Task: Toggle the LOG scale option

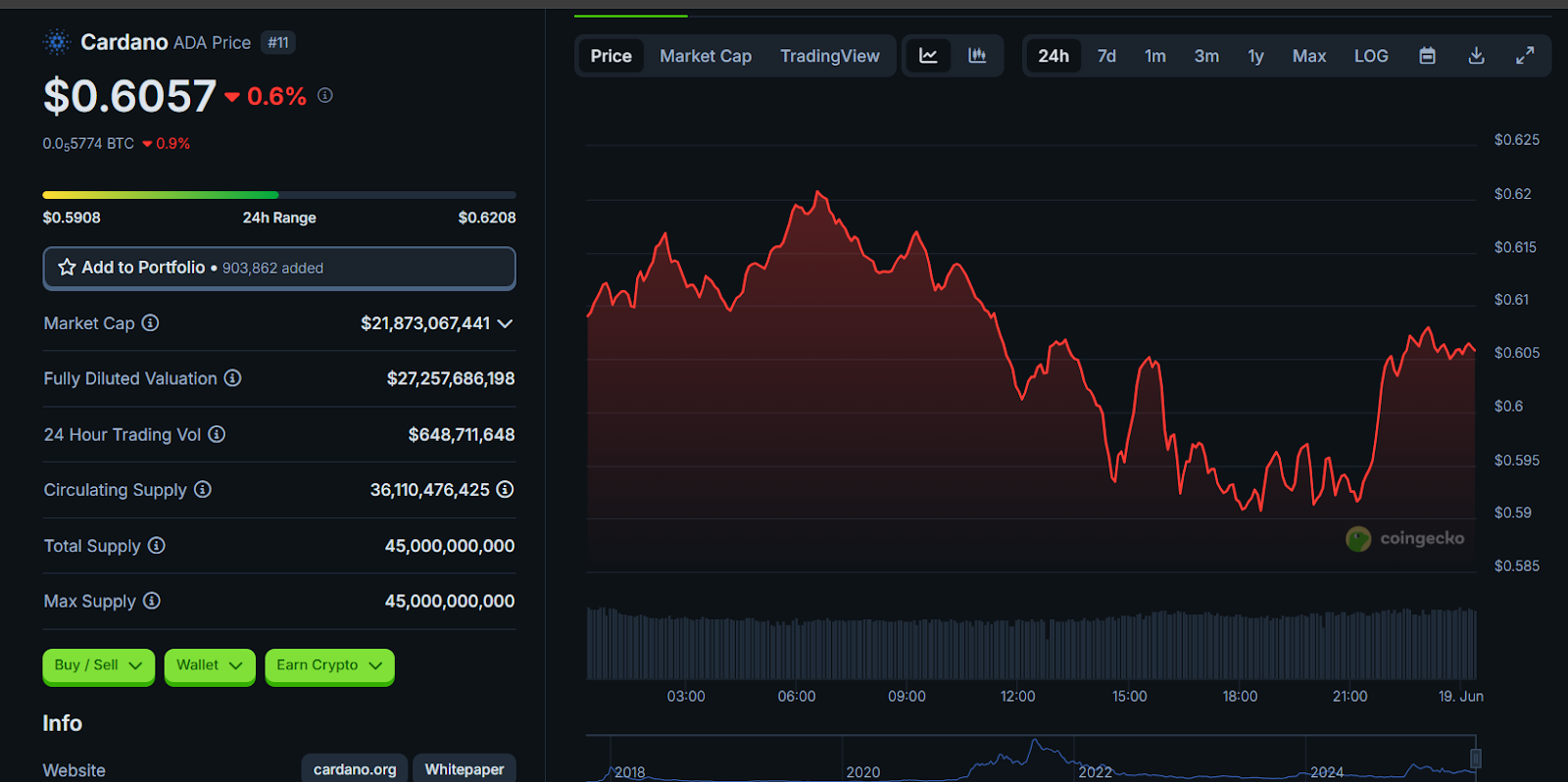Action: click(1370, 56)
